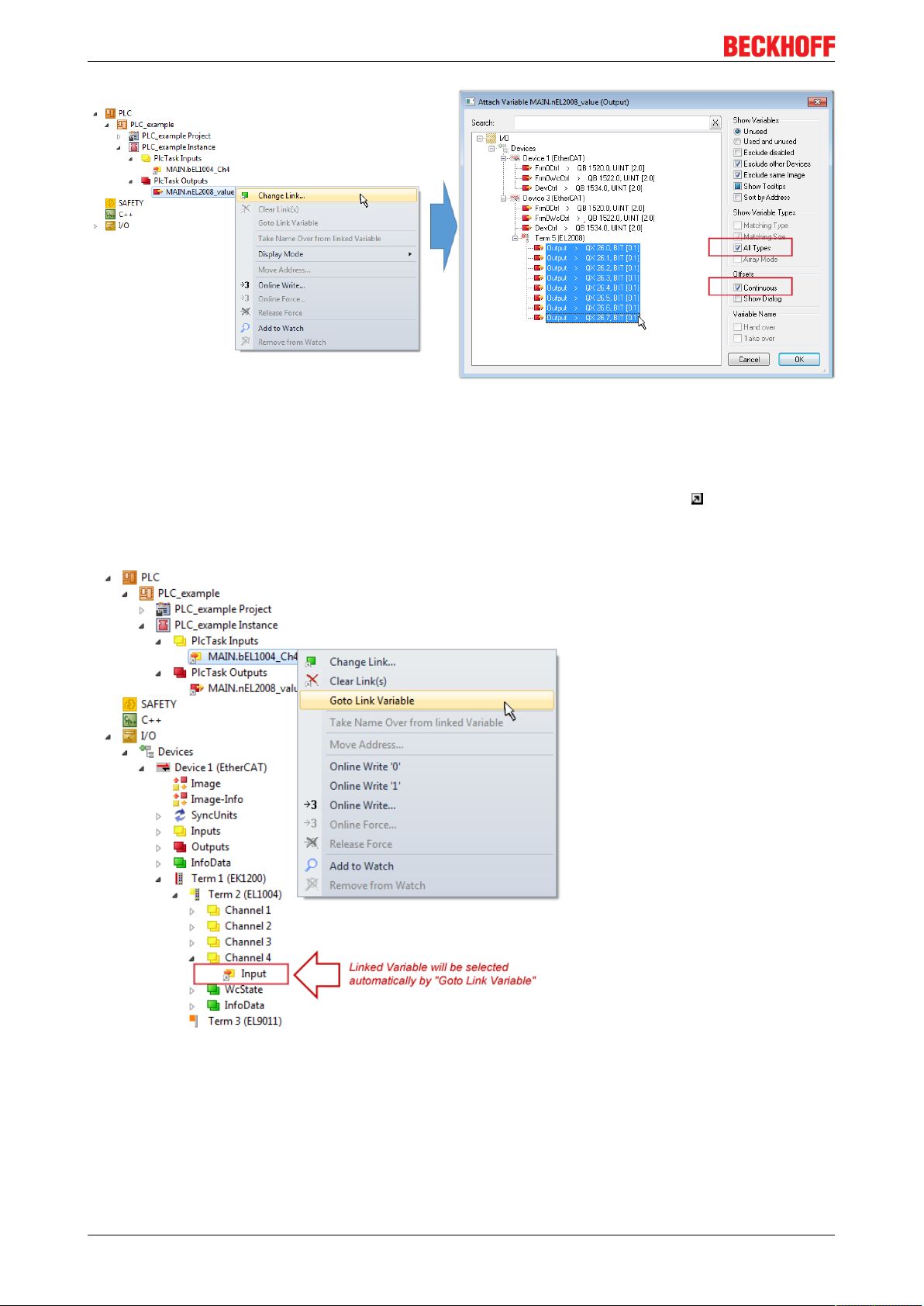Viewport: 924px width, 1306px height.
Task: Expand the SyncUnits node
Action: (x=158, y=816)
